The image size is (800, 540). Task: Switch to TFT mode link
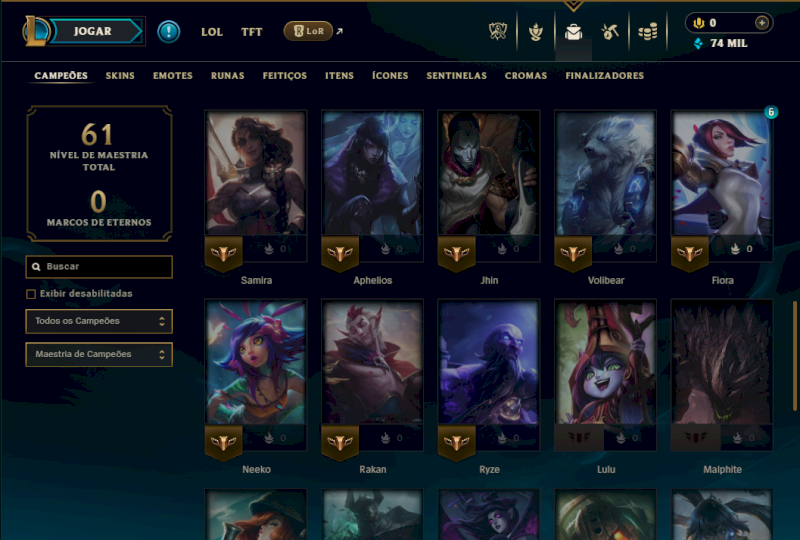252,32
